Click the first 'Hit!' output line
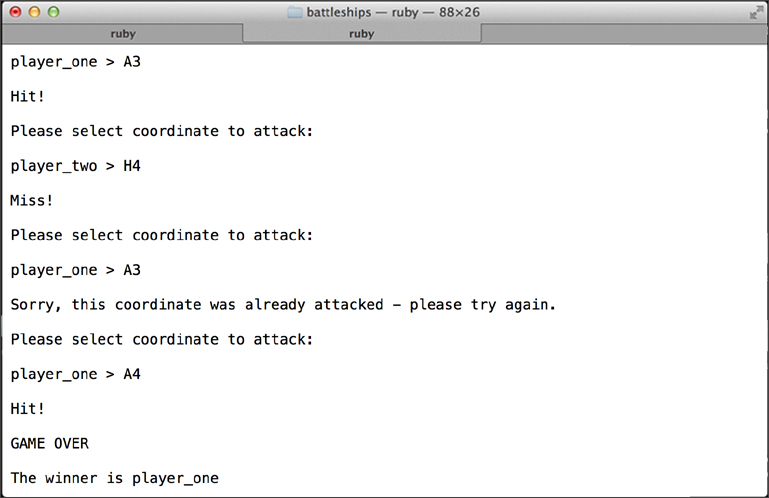The width and height of the screenshot is (769, 498). pos(27,96)
